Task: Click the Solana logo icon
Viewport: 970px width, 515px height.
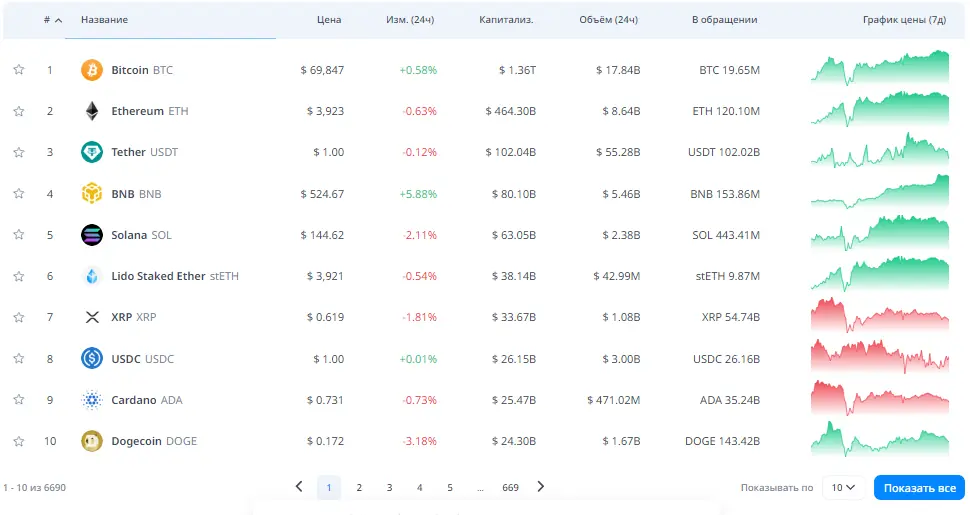Action: click(92, 235)
